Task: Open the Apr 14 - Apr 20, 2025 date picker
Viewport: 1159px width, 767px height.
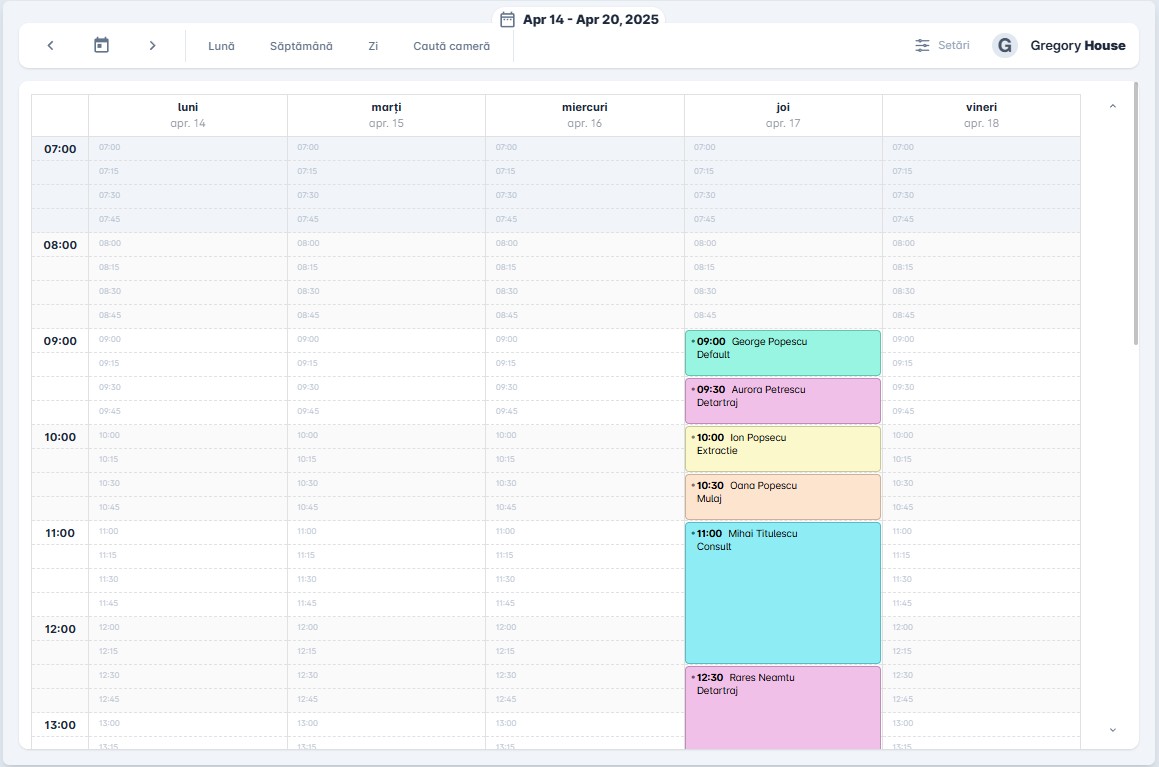Action: [x=590, y=19]
